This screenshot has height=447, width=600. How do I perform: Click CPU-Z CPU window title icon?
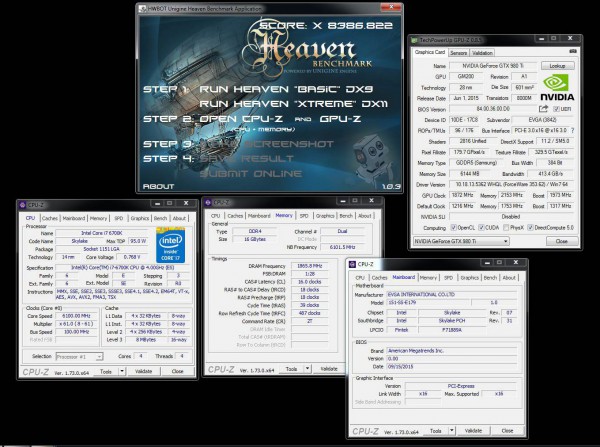pyautogui.click(x=23, y=205)
